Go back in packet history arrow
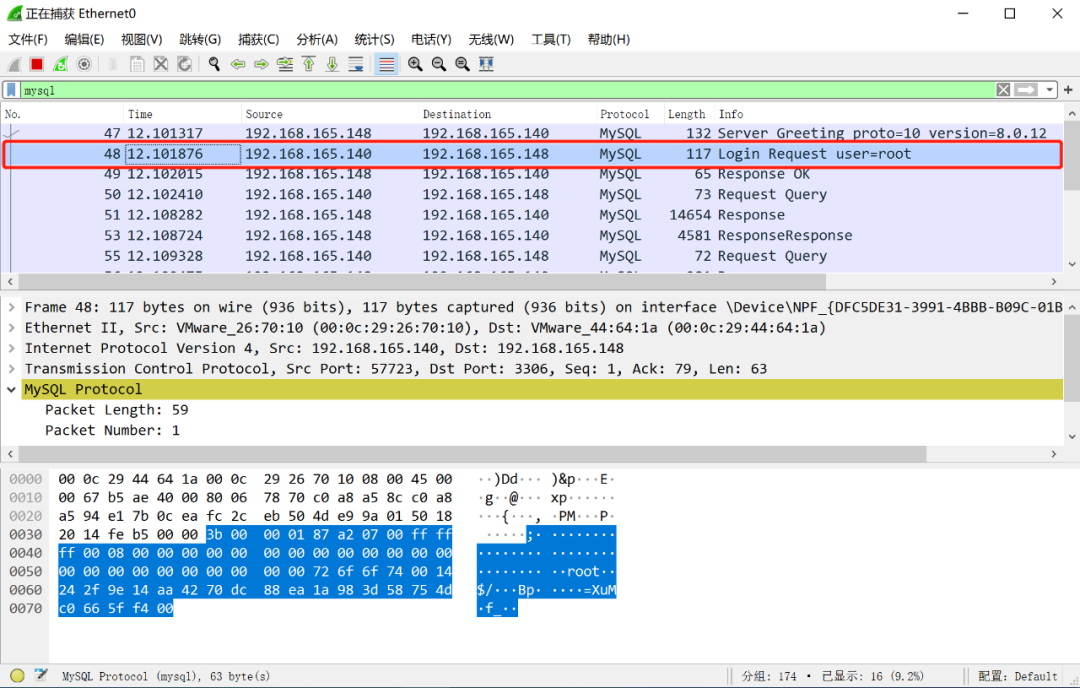 click(238, 64)
